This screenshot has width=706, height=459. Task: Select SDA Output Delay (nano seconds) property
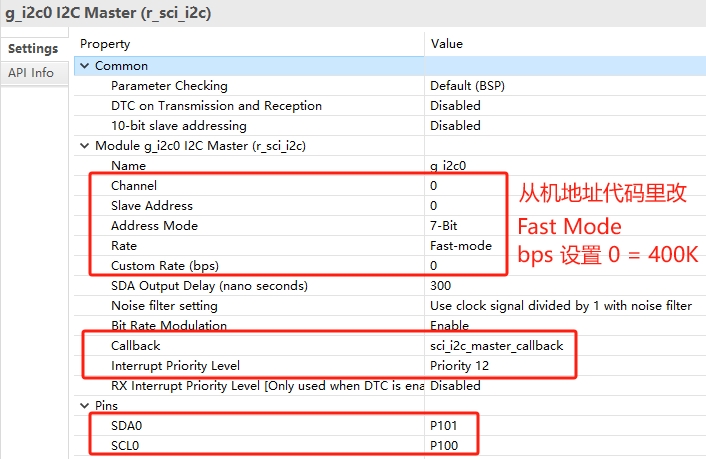click(209, 286)
